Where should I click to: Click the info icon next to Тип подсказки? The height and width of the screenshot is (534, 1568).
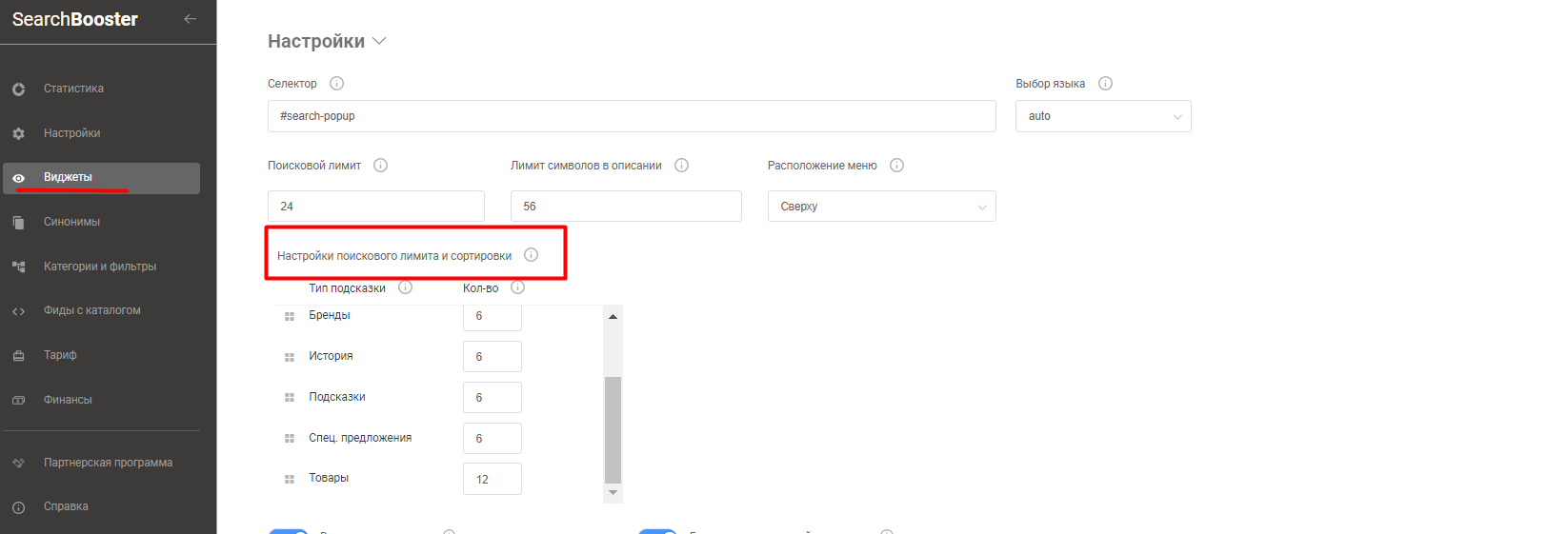click(405, 287)
